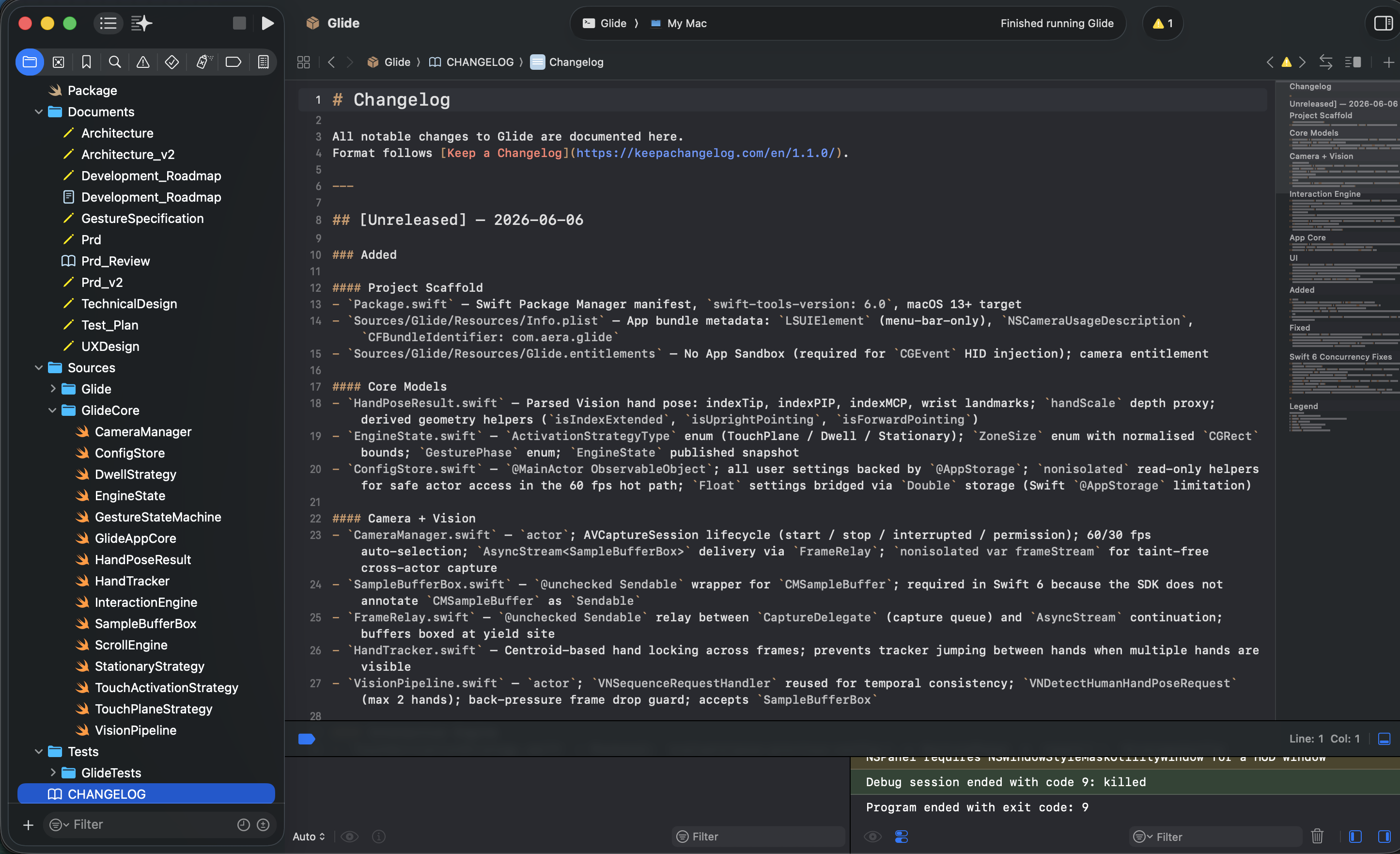The height and width of the screenshot is (854, 1400).
Task: Clear the console with trash icon
Action: (x=1318, y=837)
